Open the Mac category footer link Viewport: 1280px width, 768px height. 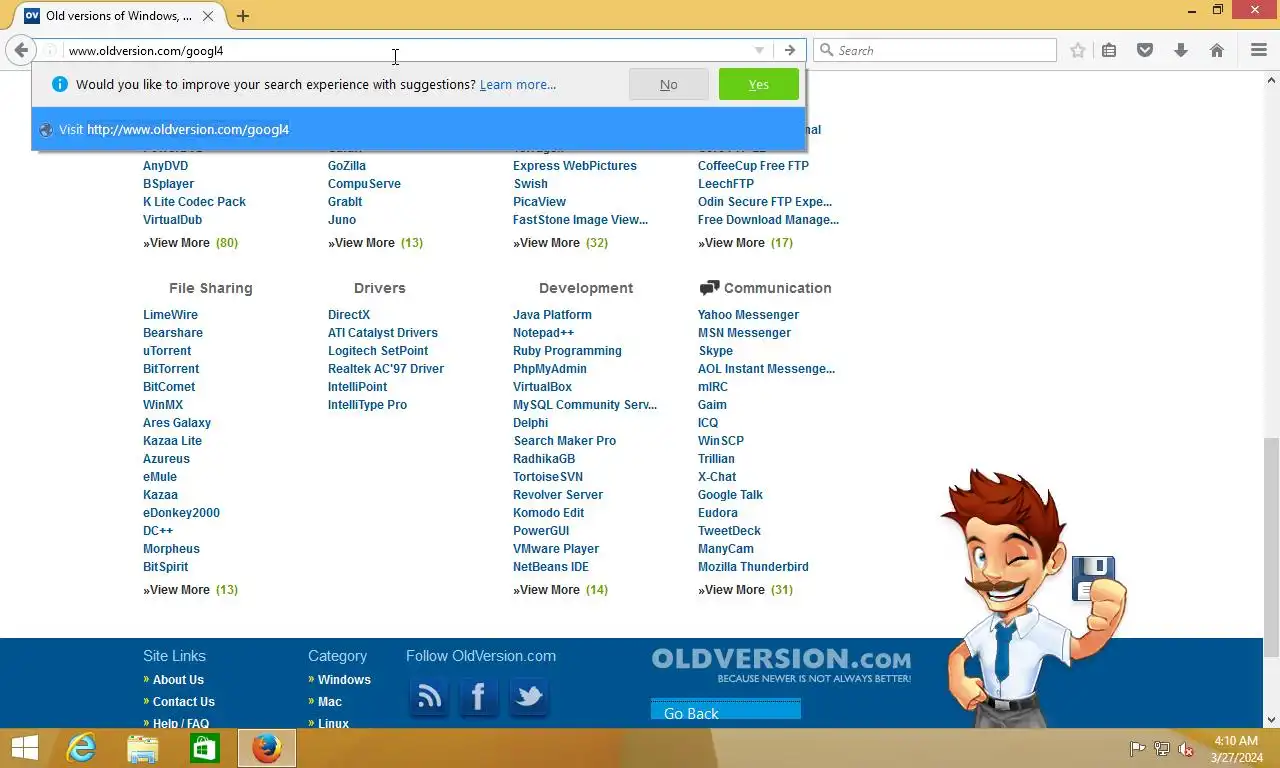(x=330, y=702)
